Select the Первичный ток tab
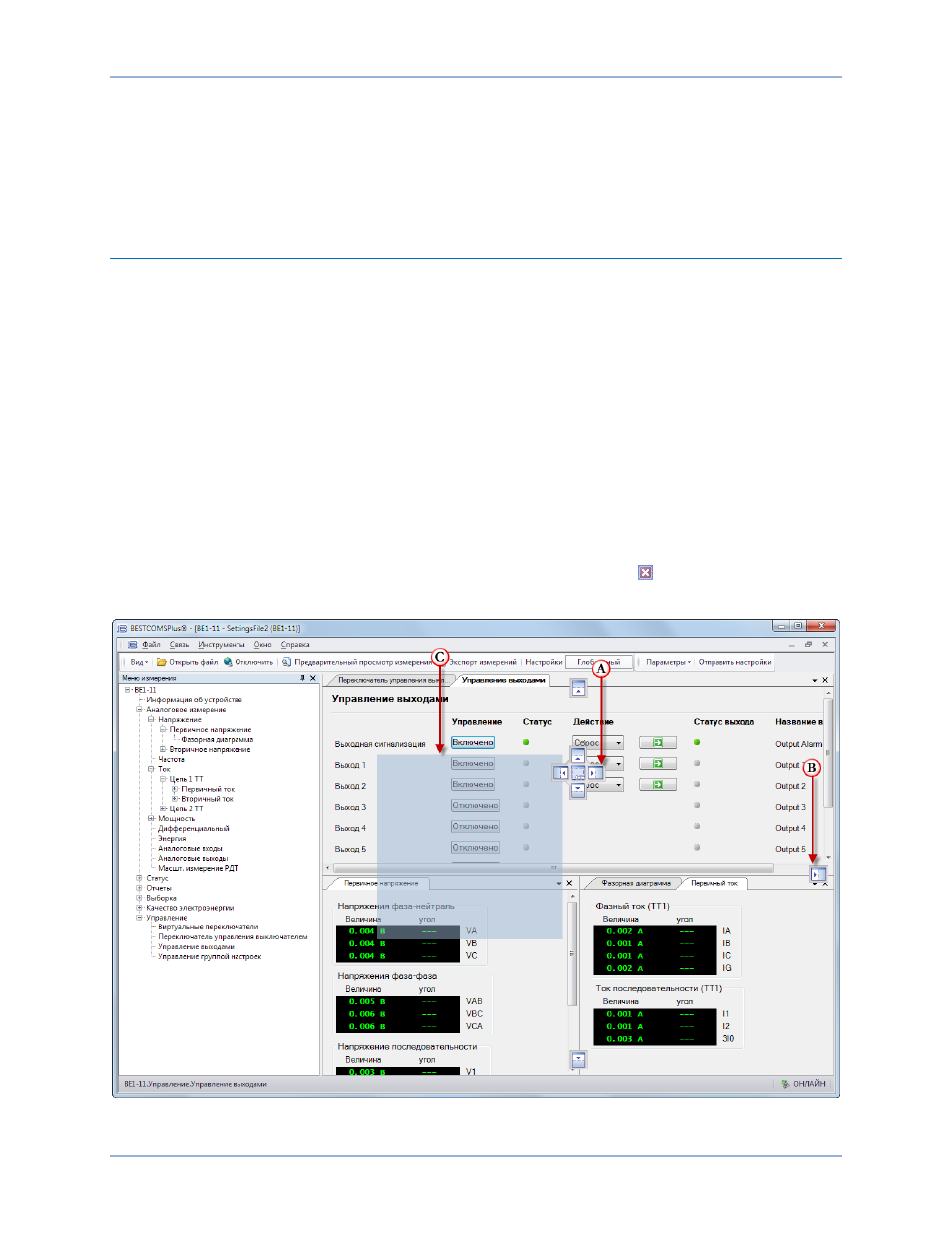This screenshot has width=952, height=1233. click(714, 883)
